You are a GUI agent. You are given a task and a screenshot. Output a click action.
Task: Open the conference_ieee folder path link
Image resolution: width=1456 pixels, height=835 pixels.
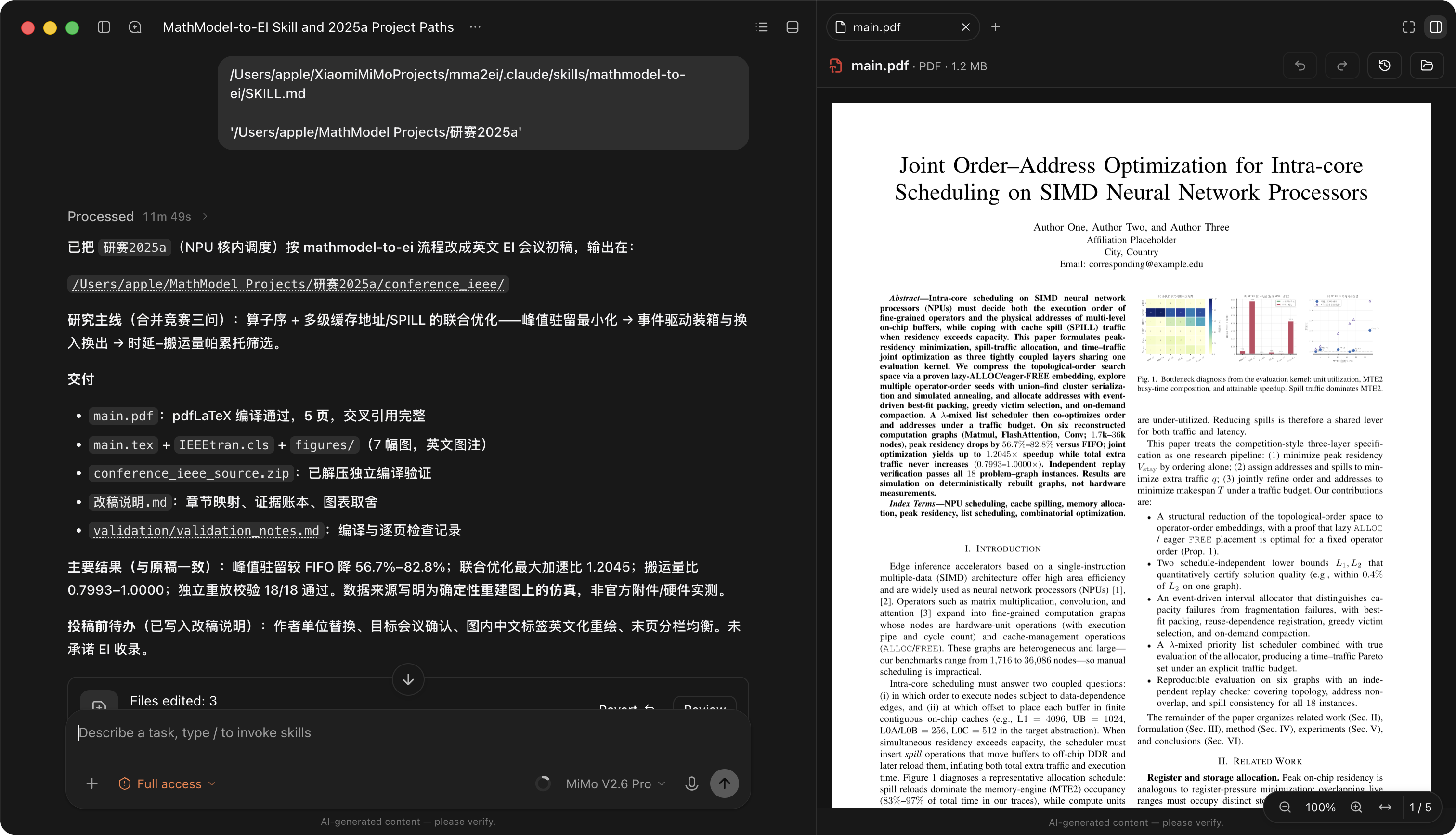coord(288,284)
